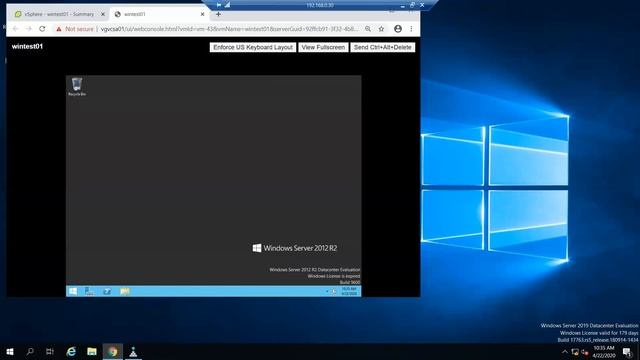
Task: Launch Internet Explorer from host taskbar
Action: [x=71, y=351]
